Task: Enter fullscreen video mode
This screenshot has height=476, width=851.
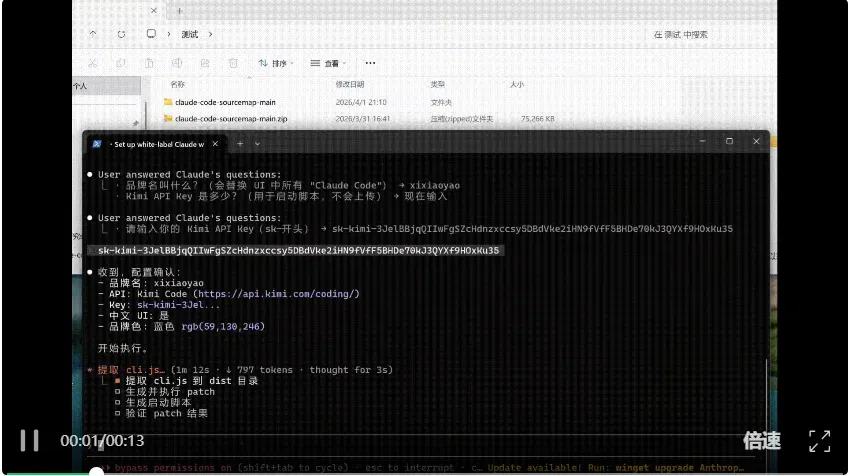Action: 819,441
